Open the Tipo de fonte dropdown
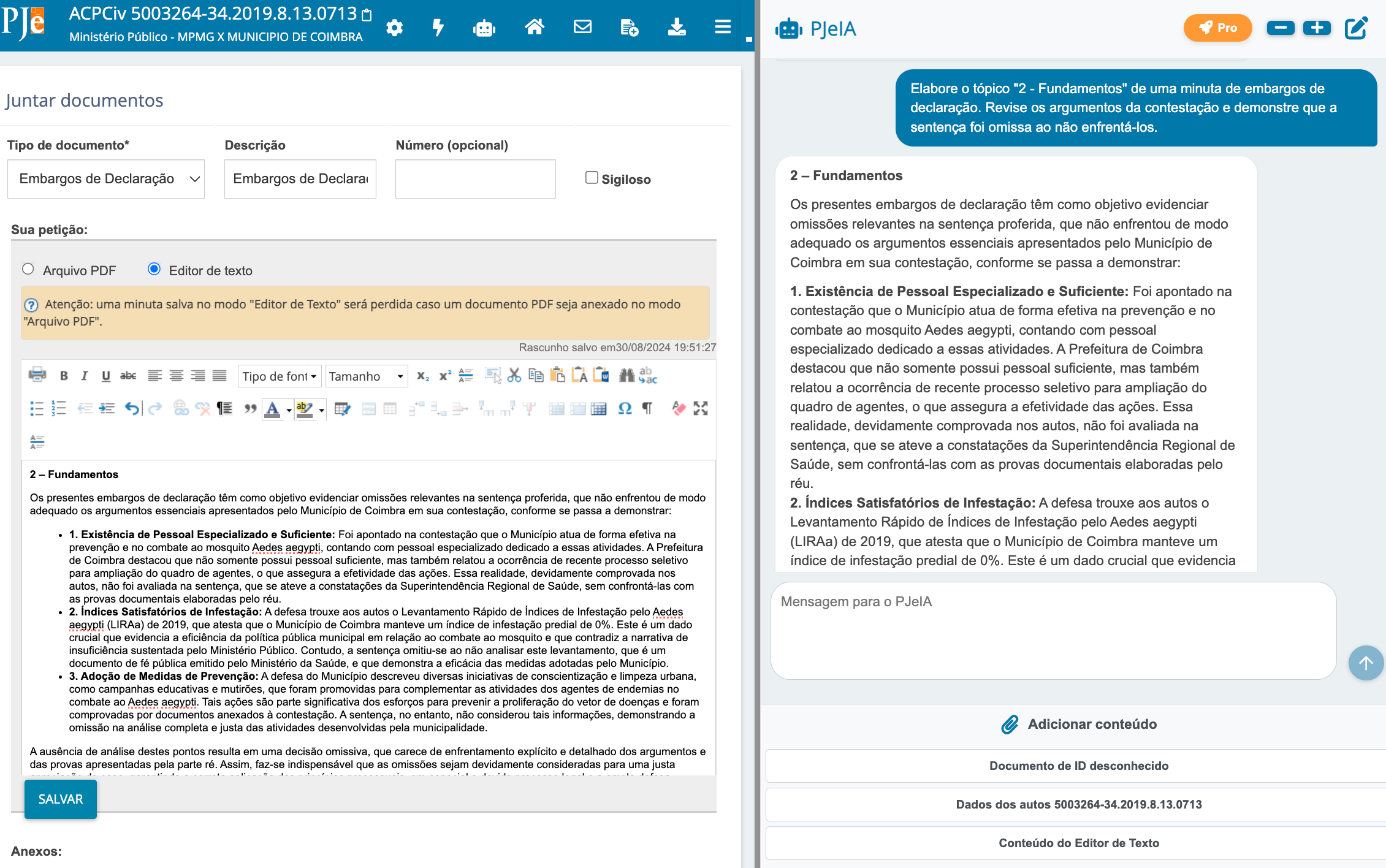The height and width of the screenshot is (868, 1386). tap(280, 376)
